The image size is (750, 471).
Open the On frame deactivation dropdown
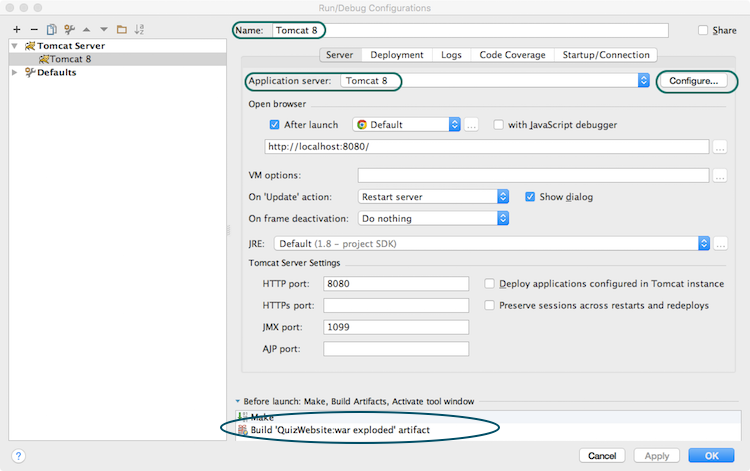(503, 219)
